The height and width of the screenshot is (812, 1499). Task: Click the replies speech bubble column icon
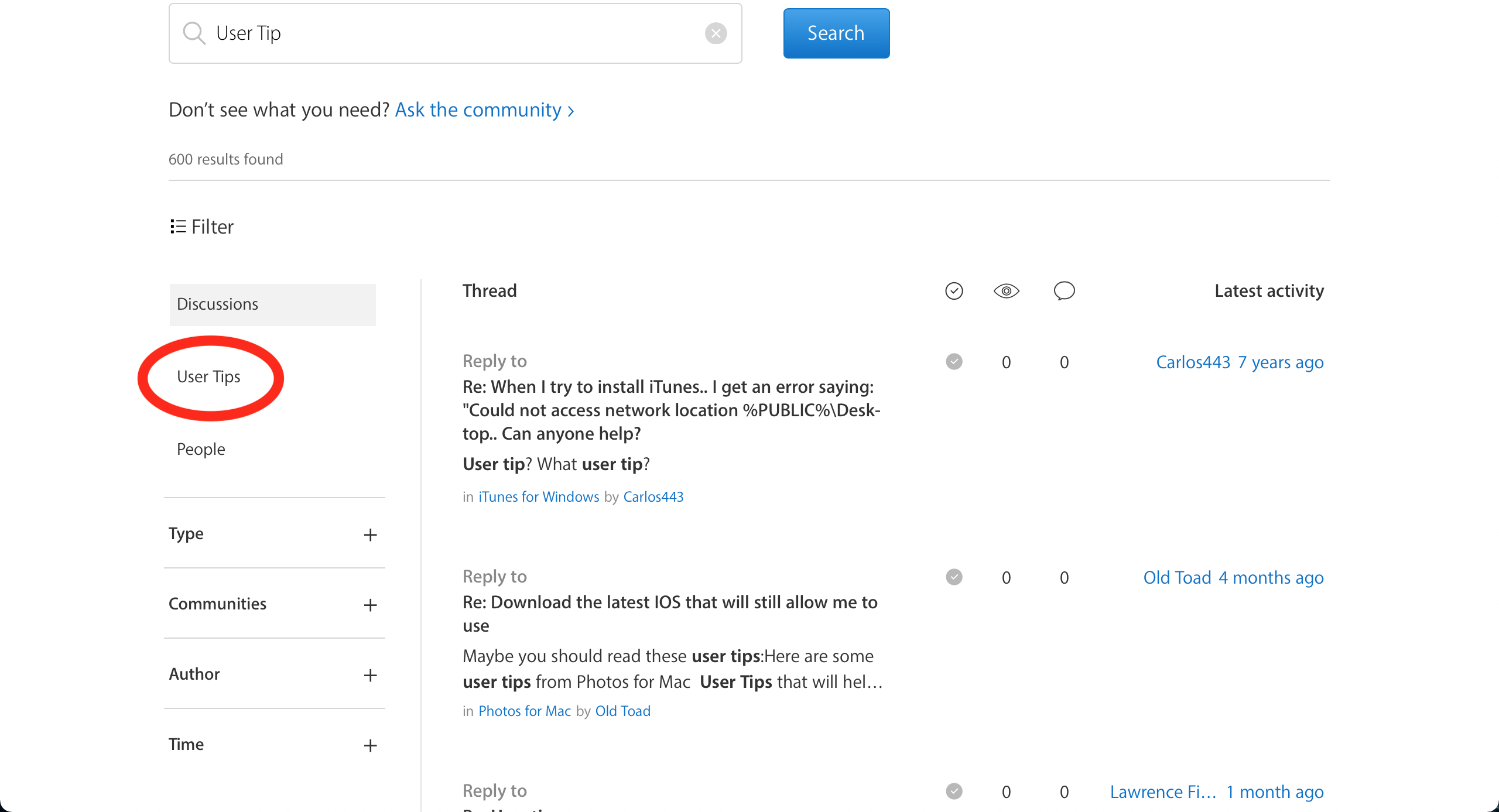coord(1064,291)
